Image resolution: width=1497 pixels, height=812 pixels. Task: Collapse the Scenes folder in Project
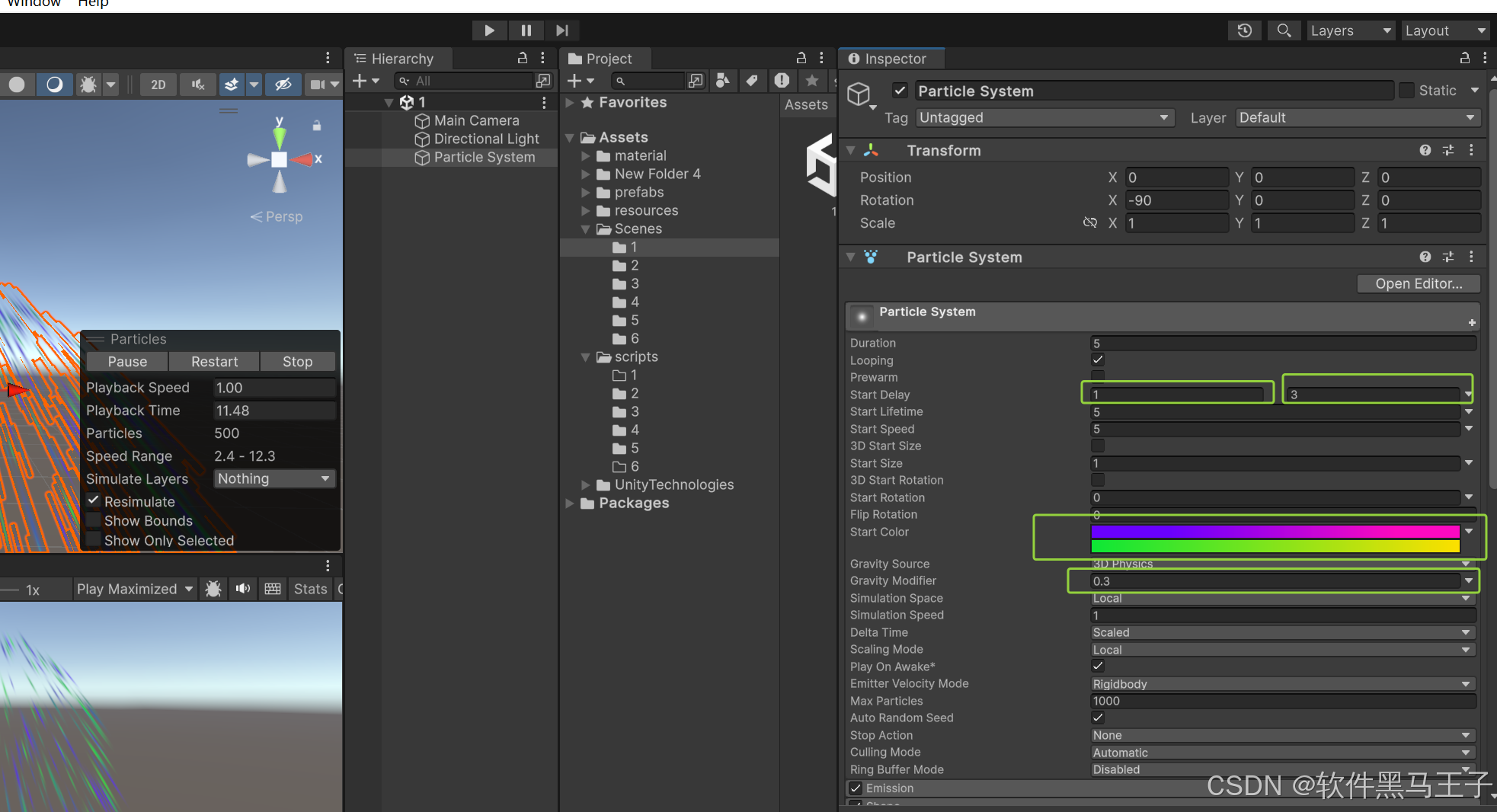click(585, 229)
